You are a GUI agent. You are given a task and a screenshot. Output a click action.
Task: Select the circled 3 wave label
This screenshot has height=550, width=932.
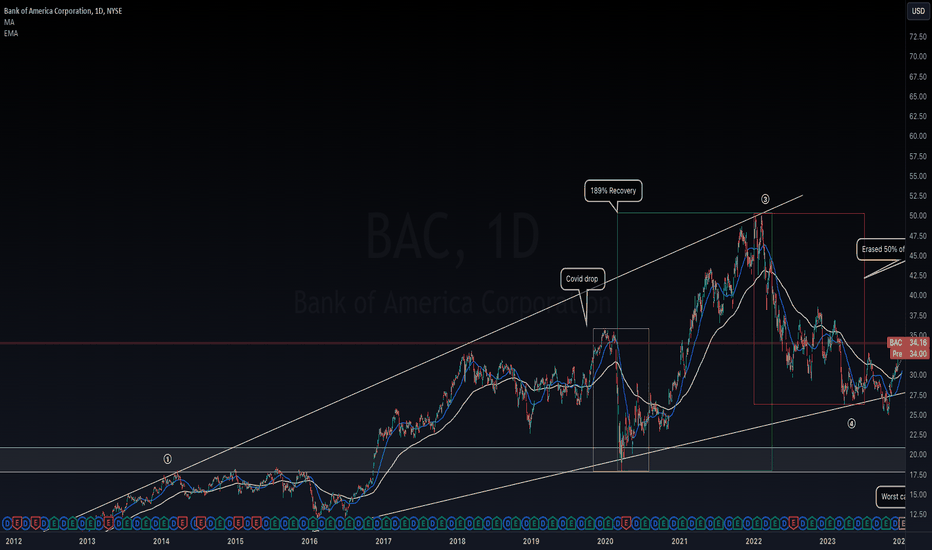coord(765,199)
